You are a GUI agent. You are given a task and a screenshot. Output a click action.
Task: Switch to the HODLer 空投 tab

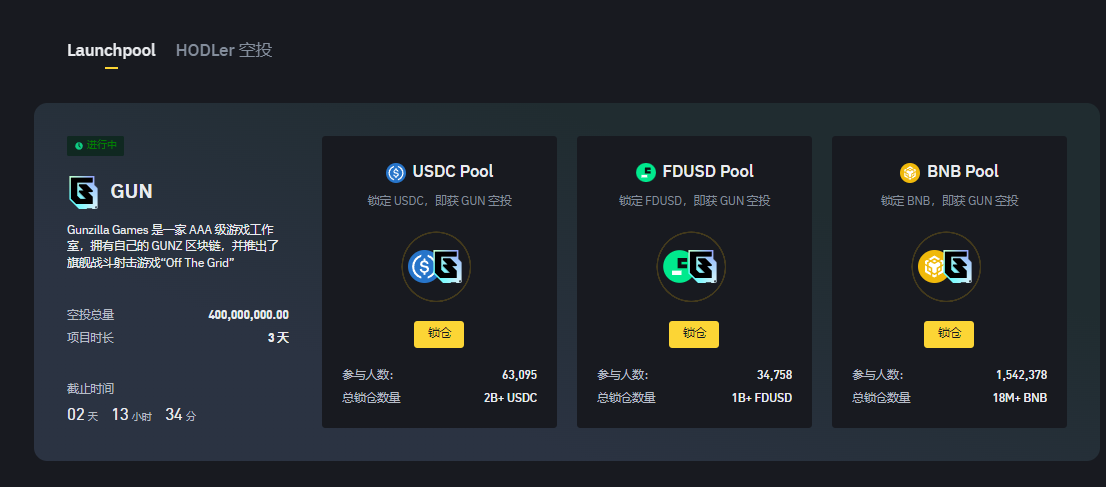224,51
